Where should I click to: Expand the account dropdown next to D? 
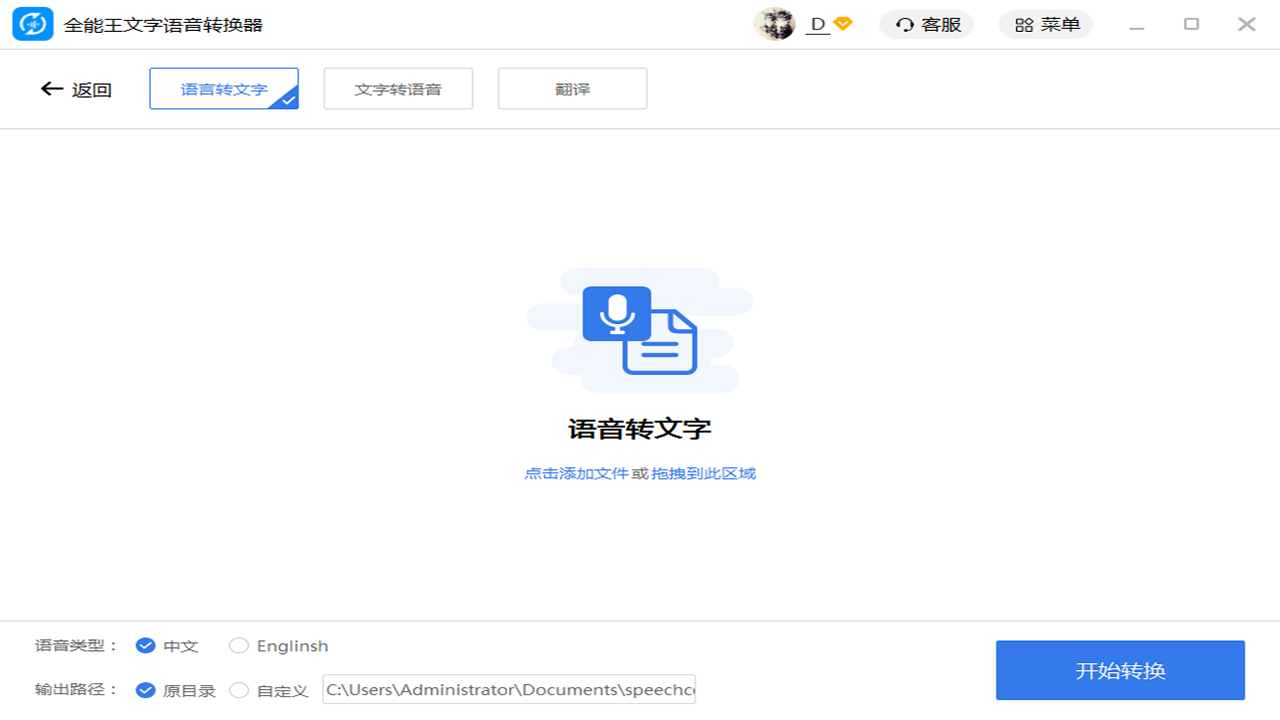tap(841, 24)
